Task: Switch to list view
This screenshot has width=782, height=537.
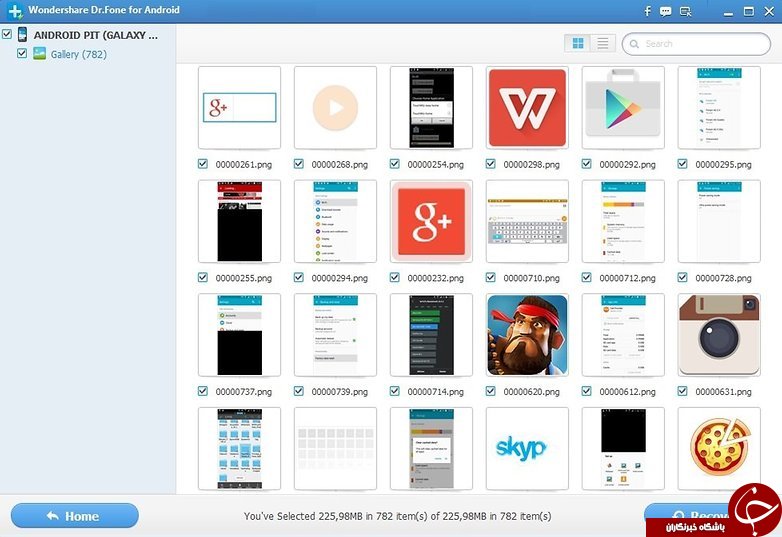Action: tap(602, 43)
